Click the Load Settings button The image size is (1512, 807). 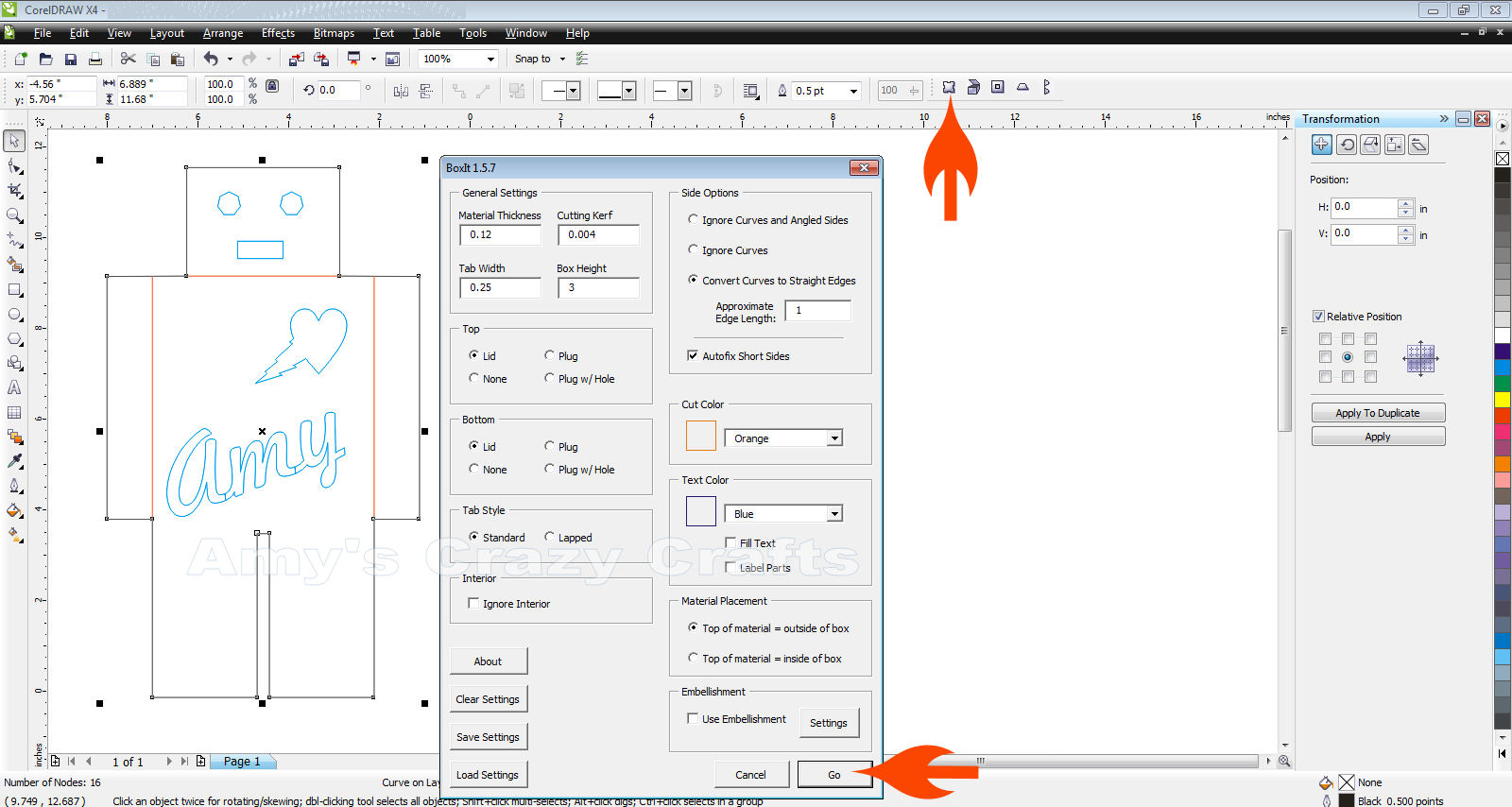[488, 775]
